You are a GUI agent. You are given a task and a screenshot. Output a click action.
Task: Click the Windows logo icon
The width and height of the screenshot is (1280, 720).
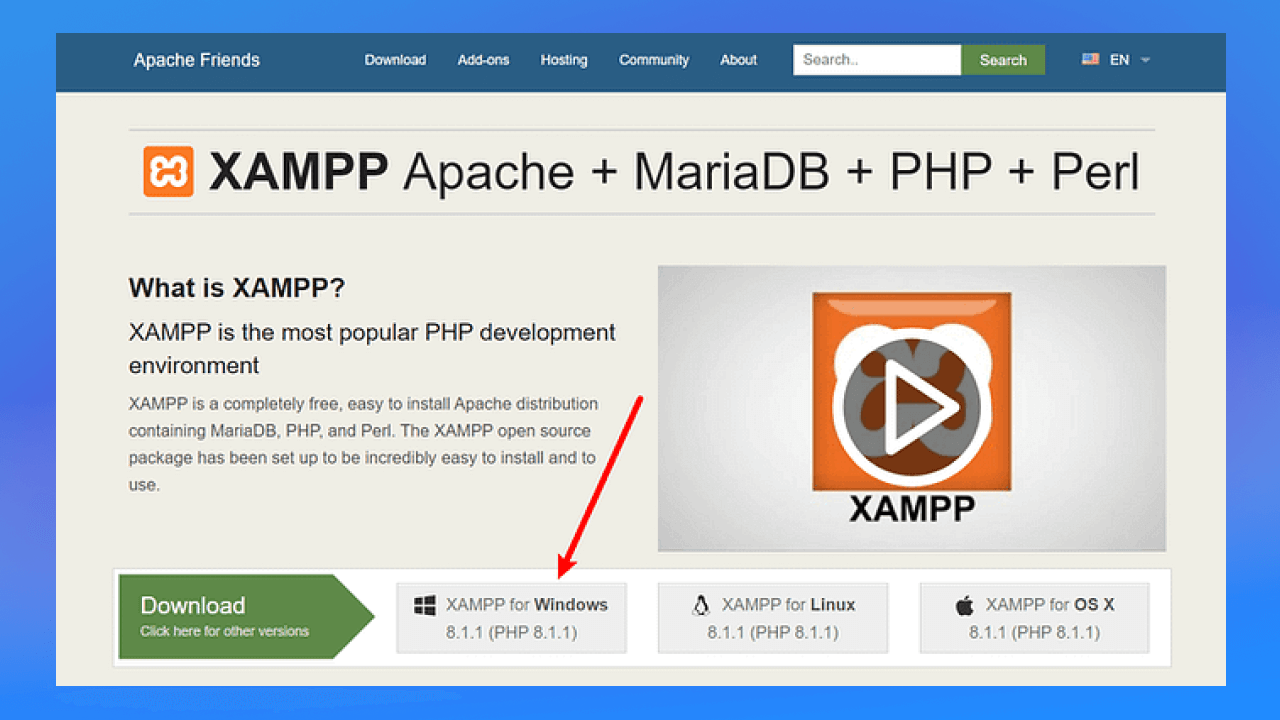tap(424, 605)
